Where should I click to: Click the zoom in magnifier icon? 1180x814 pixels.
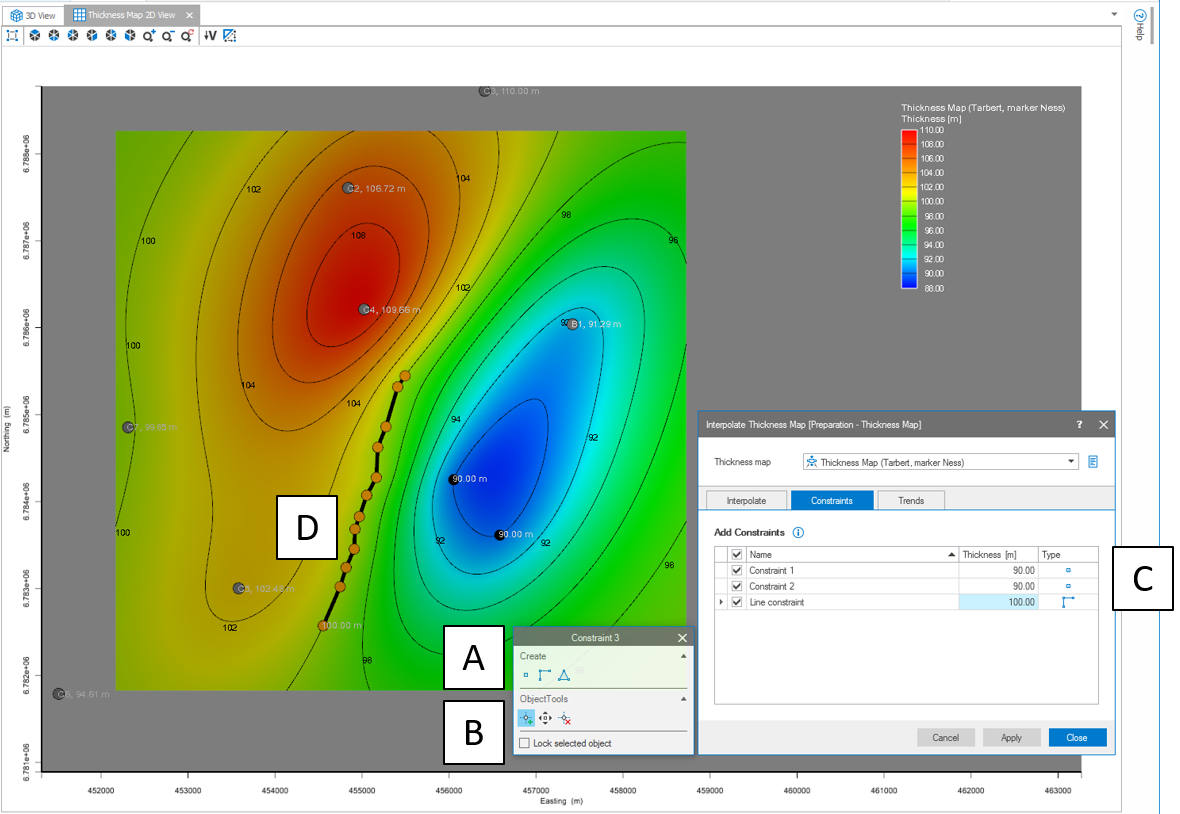(x=149, y=35)
